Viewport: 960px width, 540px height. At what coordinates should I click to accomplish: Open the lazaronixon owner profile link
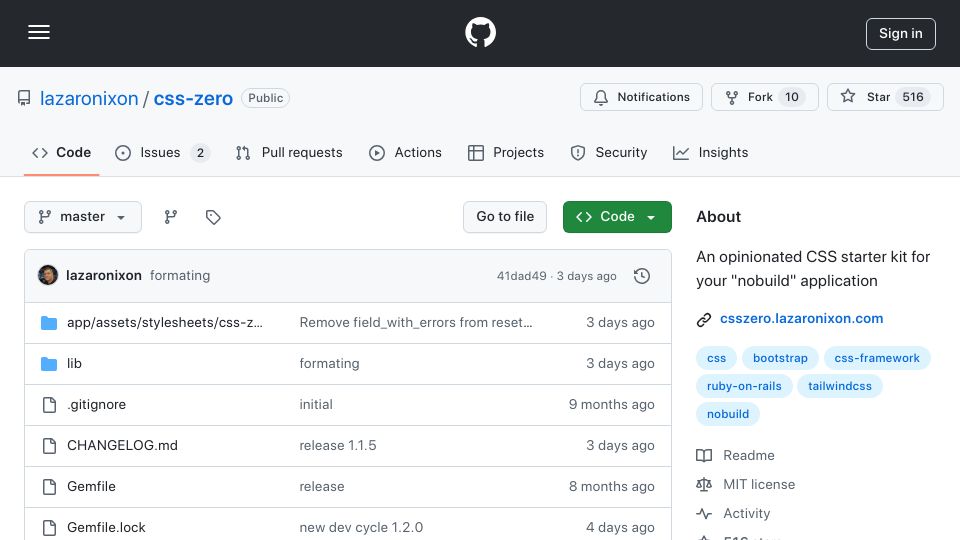coord(89,98)
